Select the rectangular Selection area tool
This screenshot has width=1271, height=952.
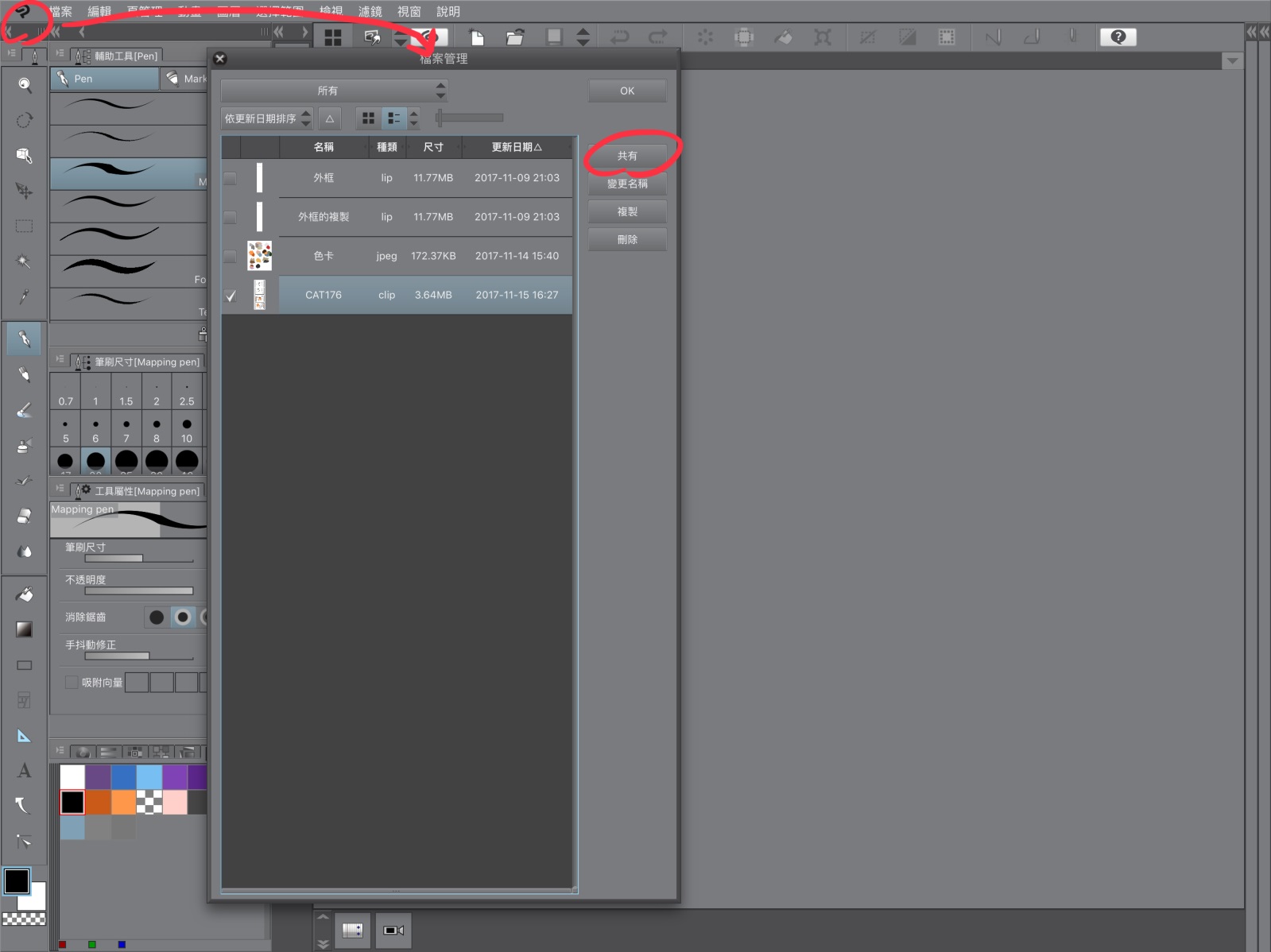25,226
